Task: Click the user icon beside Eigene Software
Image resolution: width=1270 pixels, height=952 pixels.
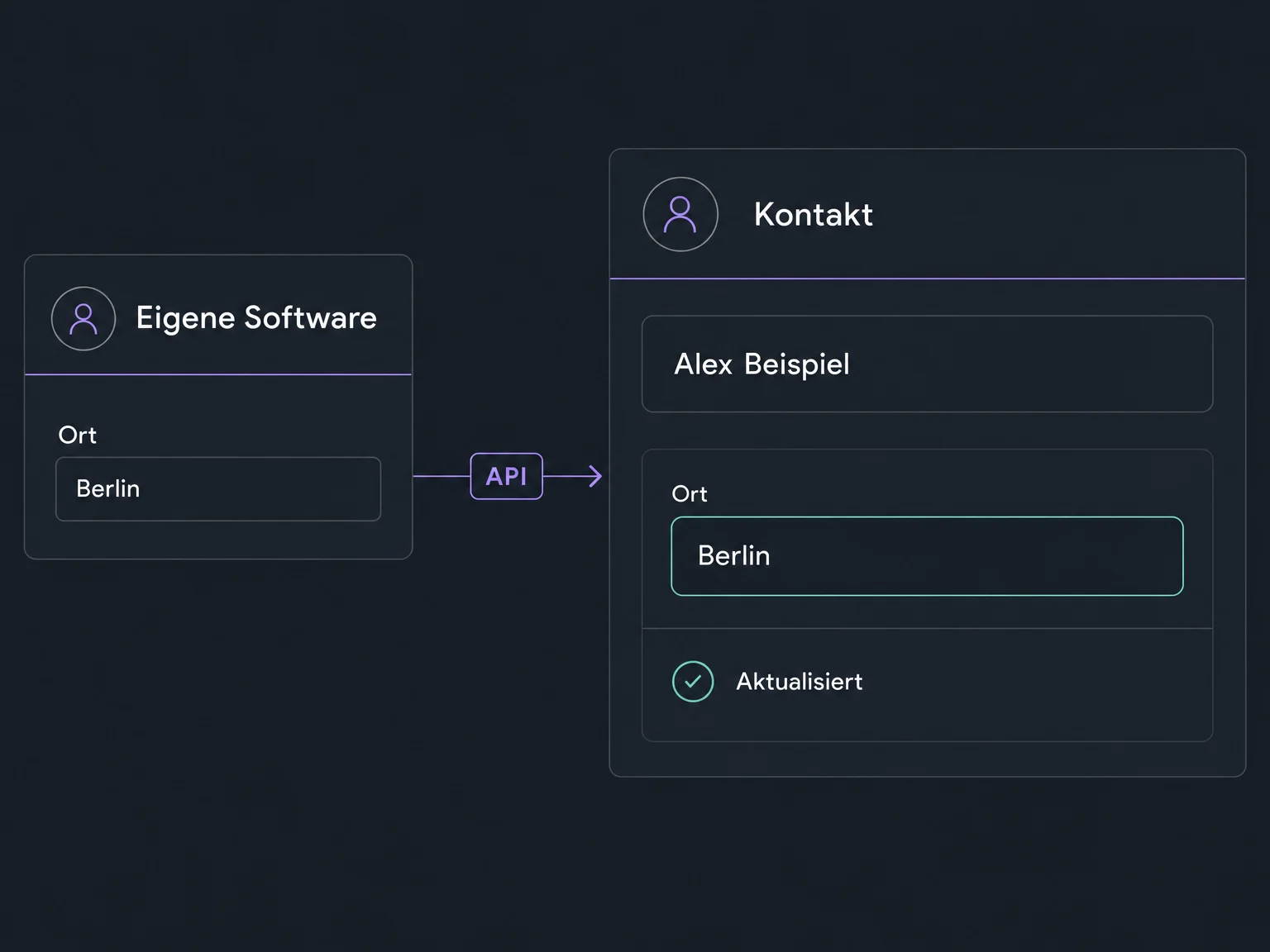Action: pos(84,319)
